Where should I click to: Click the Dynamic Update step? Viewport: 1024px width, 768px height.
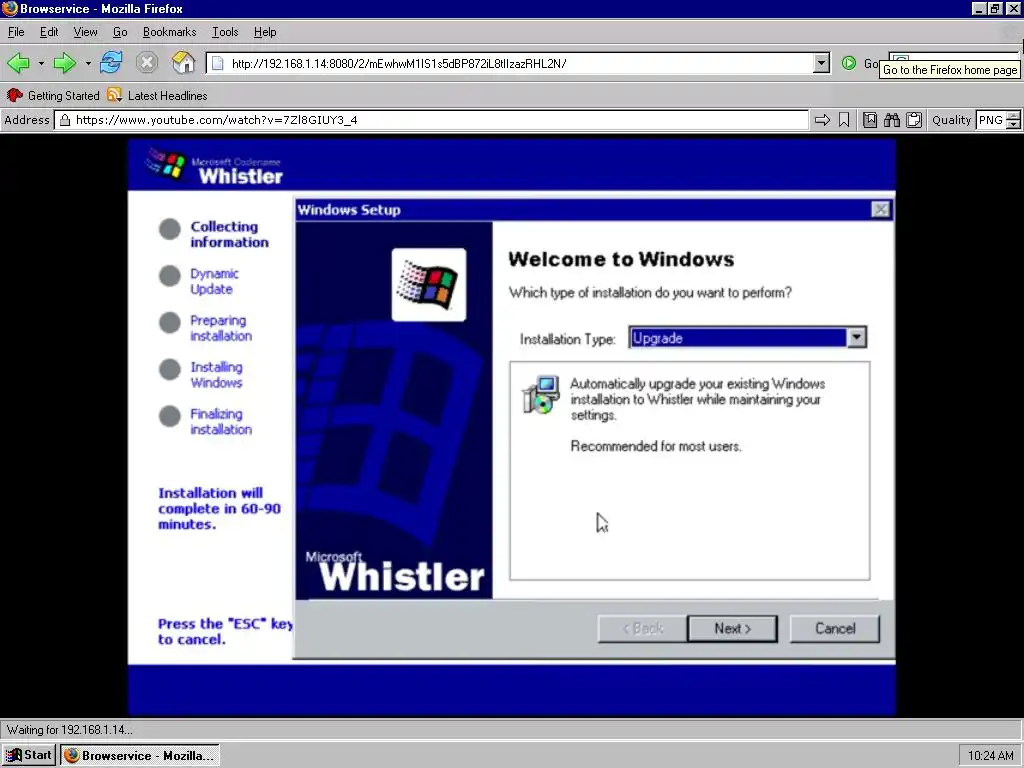tap(214, 281)
